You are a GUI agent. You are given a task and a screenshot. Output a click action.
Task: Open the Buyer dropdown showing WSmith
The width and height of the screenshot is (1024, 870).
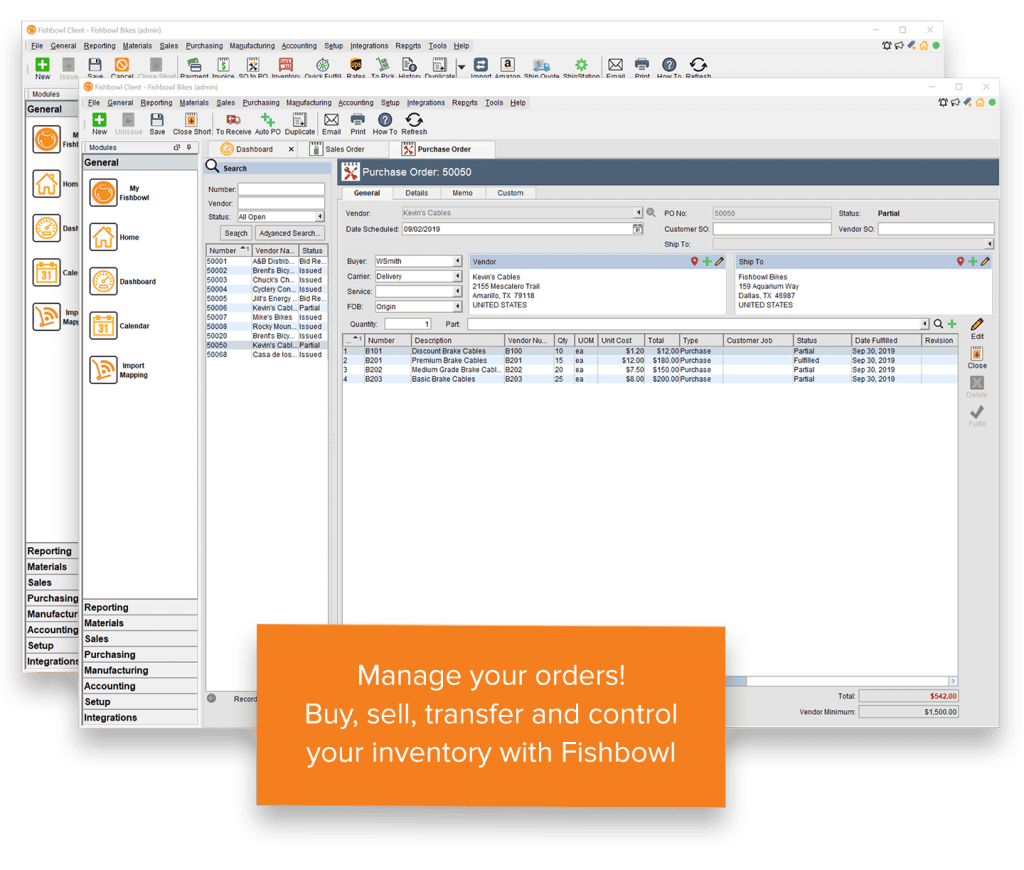(458, 261)
